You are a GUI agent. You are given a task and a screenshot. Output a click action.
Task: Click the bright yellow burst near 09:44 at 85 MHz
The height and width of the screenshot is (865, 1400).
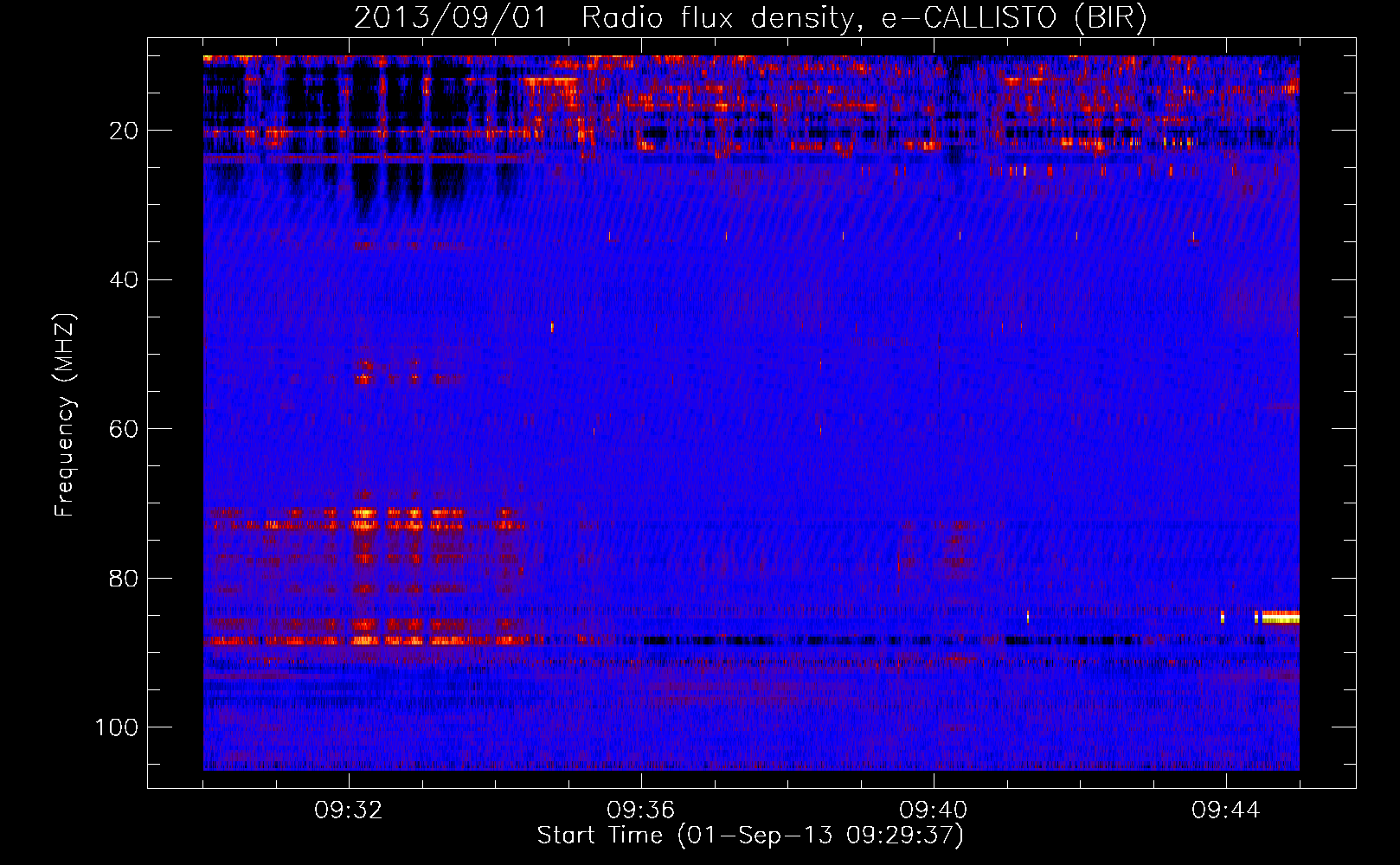tap(1280, 617)
